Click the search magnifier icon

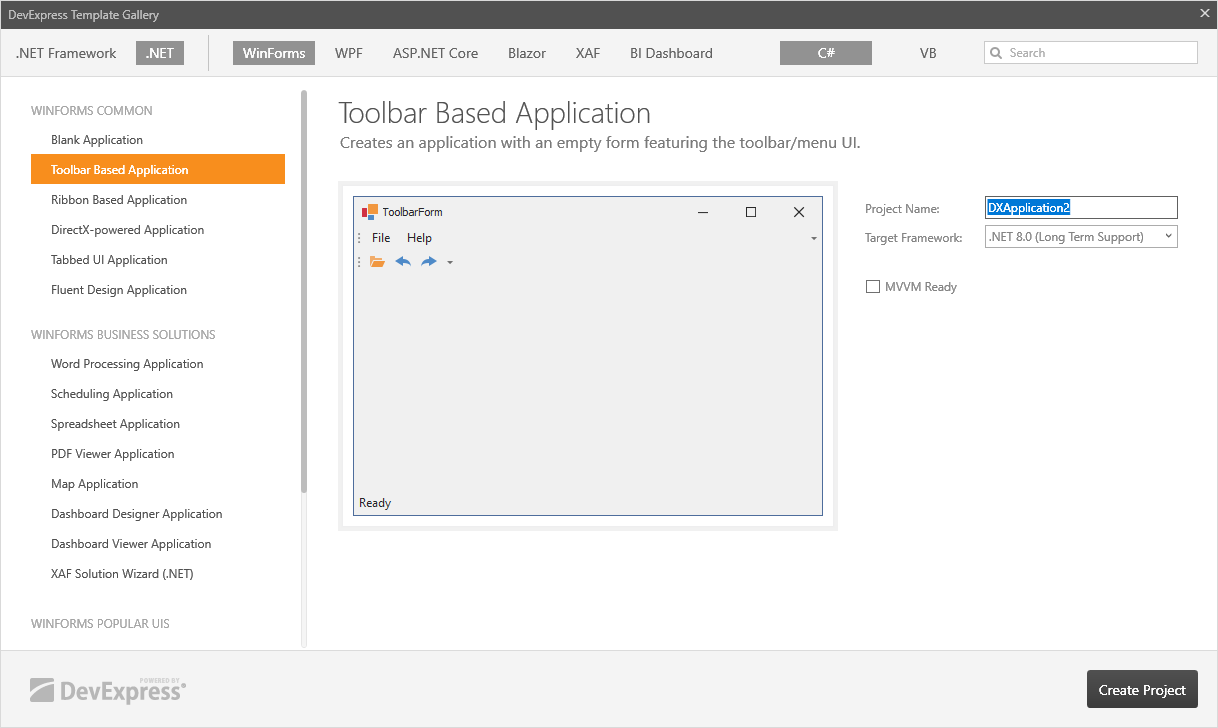click(996, 53)
